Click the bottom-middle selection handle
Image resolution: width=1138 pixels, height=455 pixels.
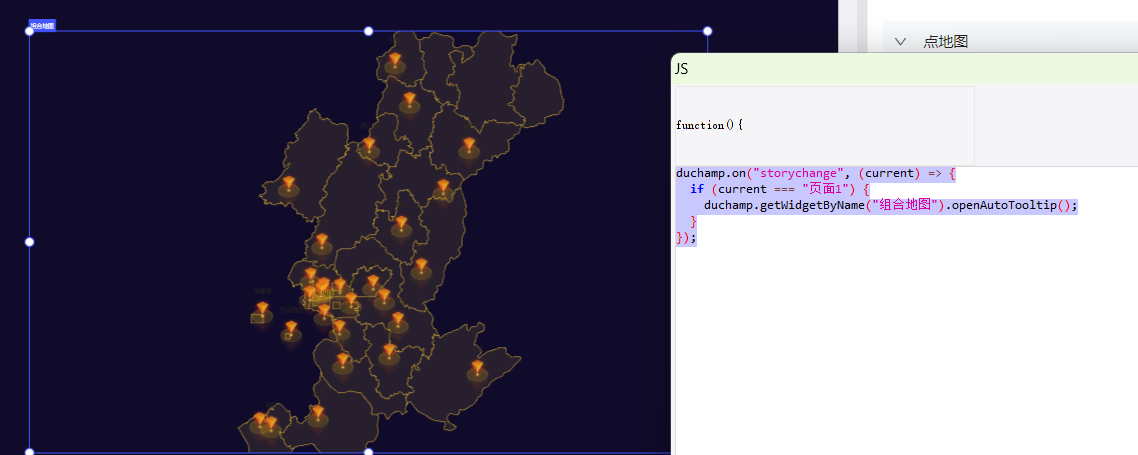pyautogui.click(x=368, y=452)
